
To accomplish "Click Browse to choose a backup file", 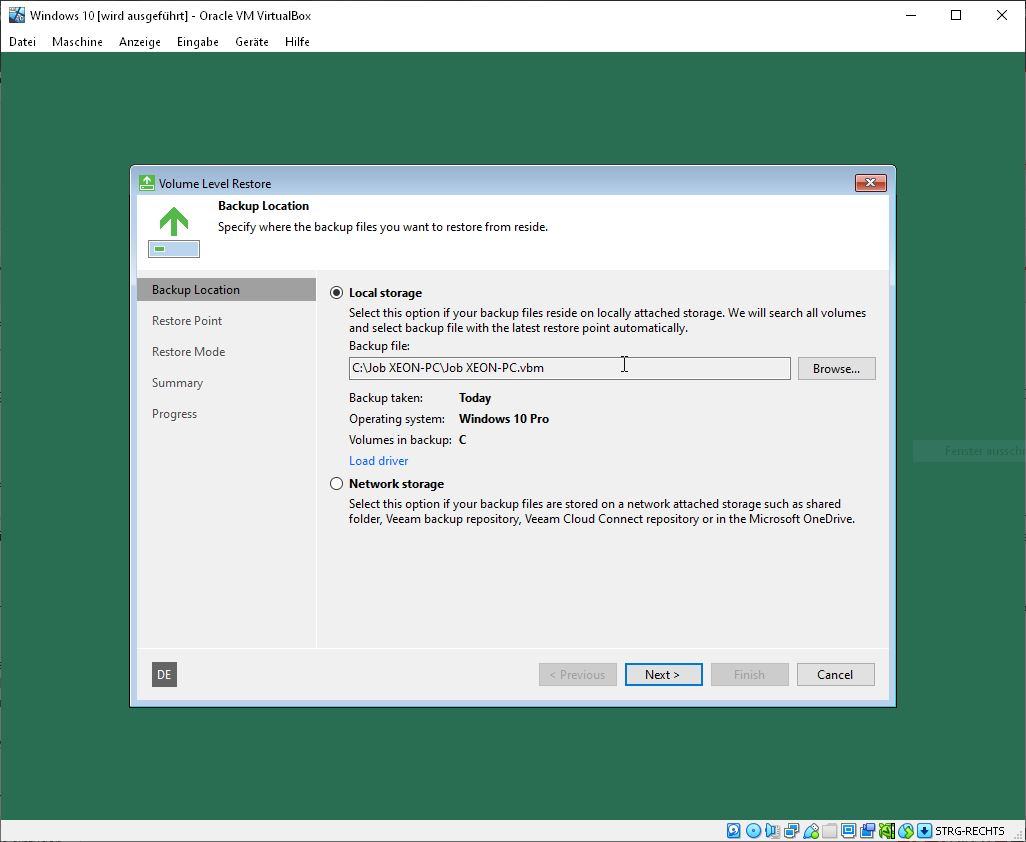I will tap(836, 368).
